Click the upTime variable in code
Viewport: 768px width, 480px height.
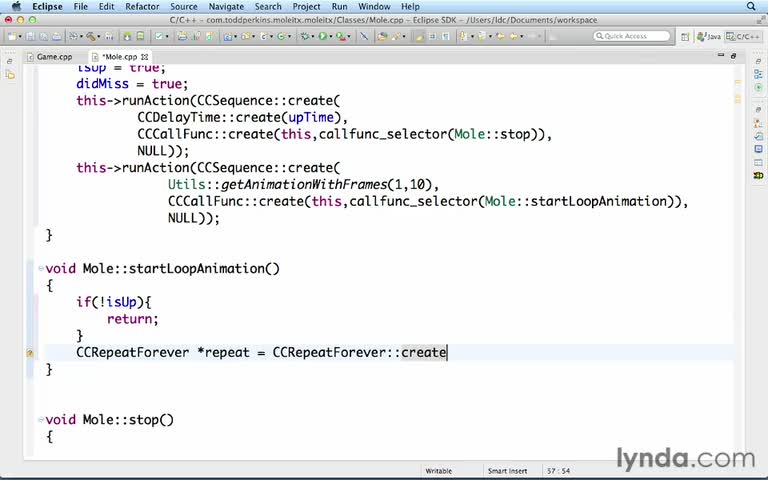click(311, 118)
